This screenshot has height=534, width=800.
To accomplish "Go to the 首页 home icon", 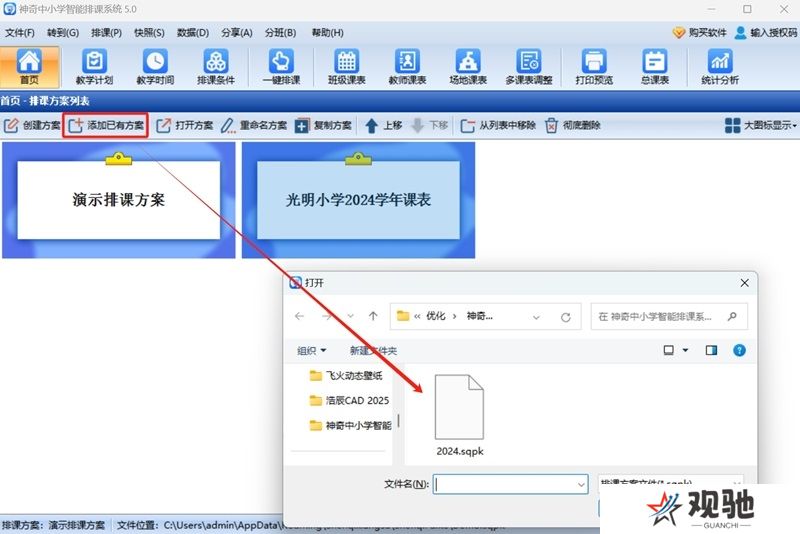I will coord(29,67).
